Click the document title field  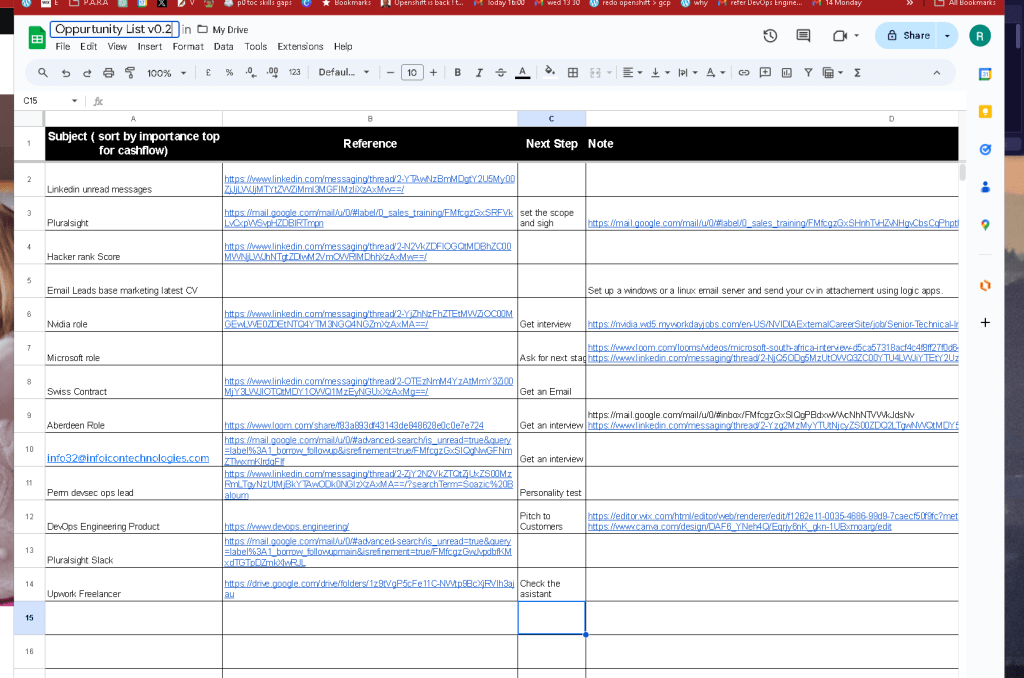click(114, 29)
